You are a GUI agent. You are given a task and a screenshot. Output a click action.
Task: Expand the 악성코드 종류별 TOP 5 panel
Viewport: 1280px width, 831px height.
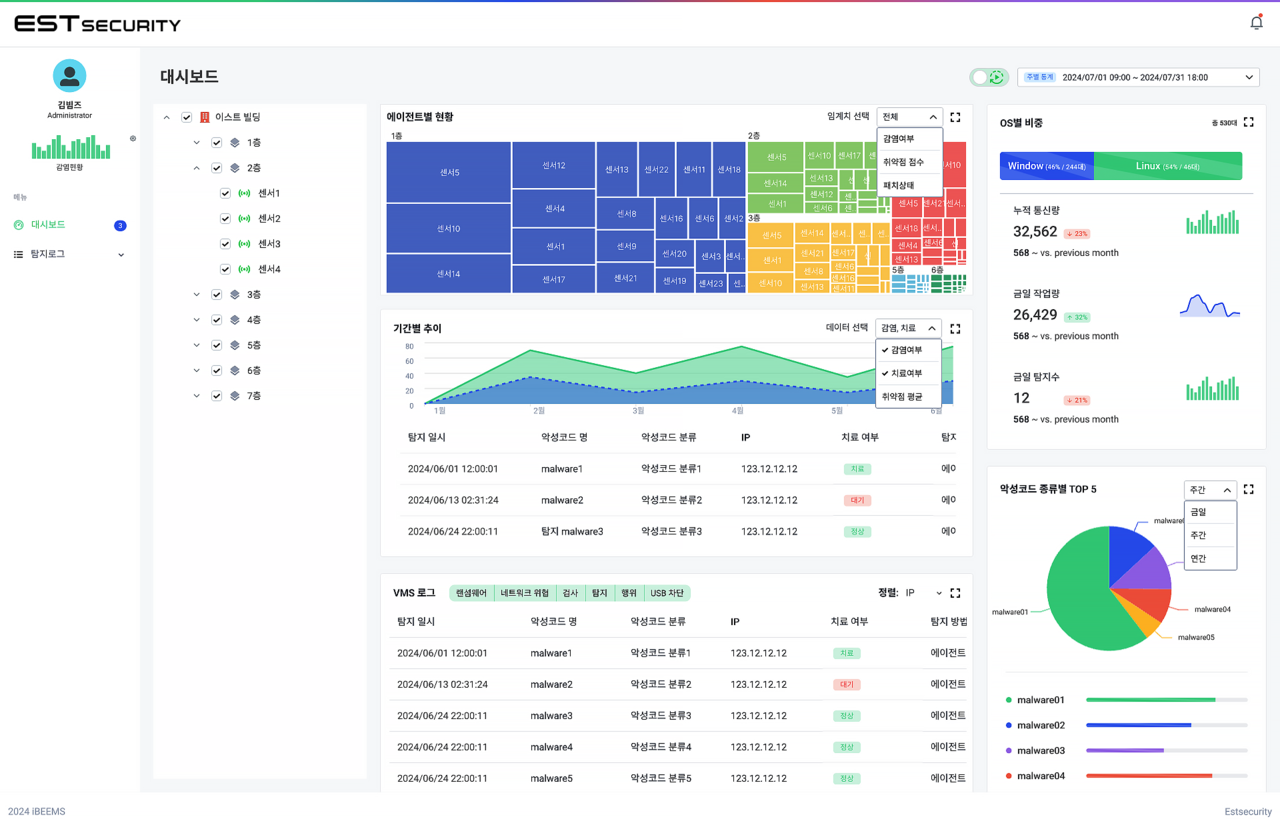click(1248, 490)
